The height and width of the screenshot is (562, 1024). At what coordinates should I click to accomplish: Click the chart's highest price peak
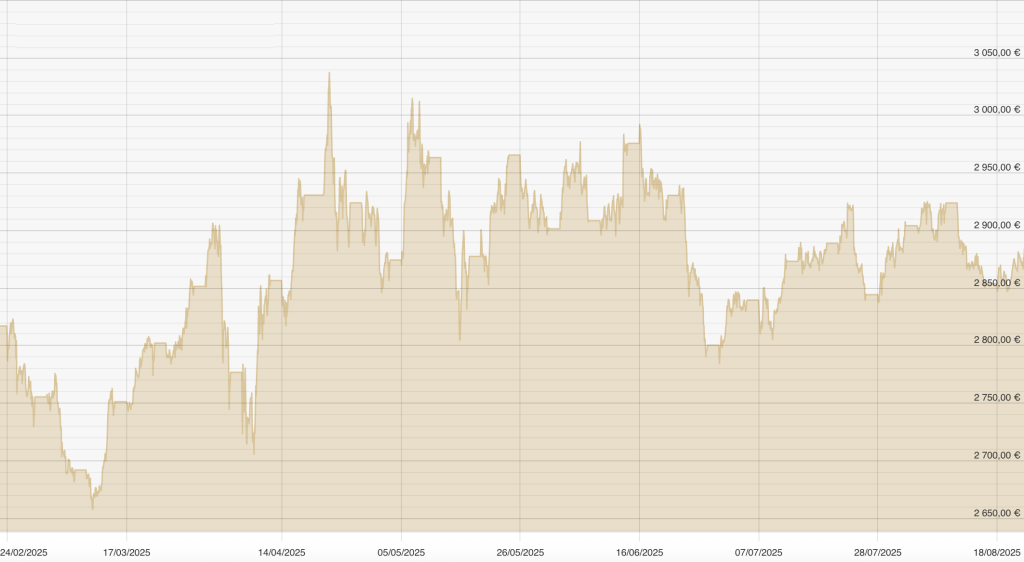329,73
